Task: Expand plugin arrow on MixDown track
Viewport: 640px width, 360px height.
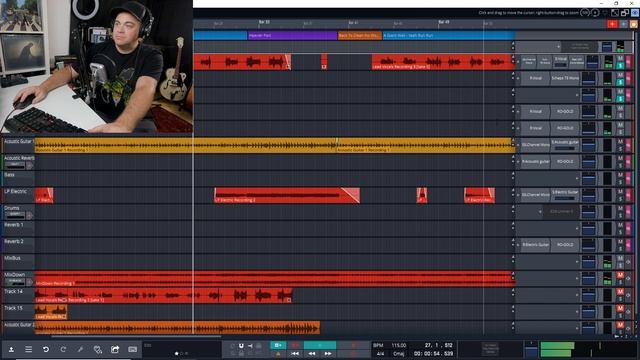Action: [x=577, y=278]
